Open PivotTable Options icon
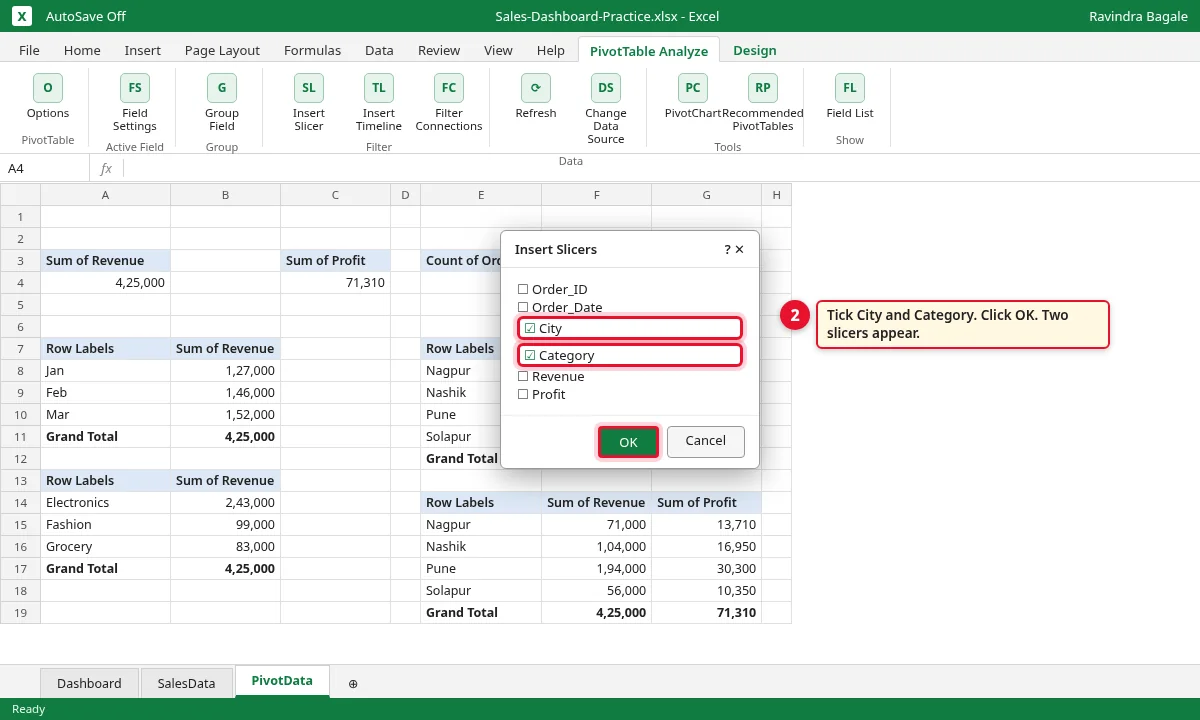This screenshot has width=1200, height=720. 48,88
